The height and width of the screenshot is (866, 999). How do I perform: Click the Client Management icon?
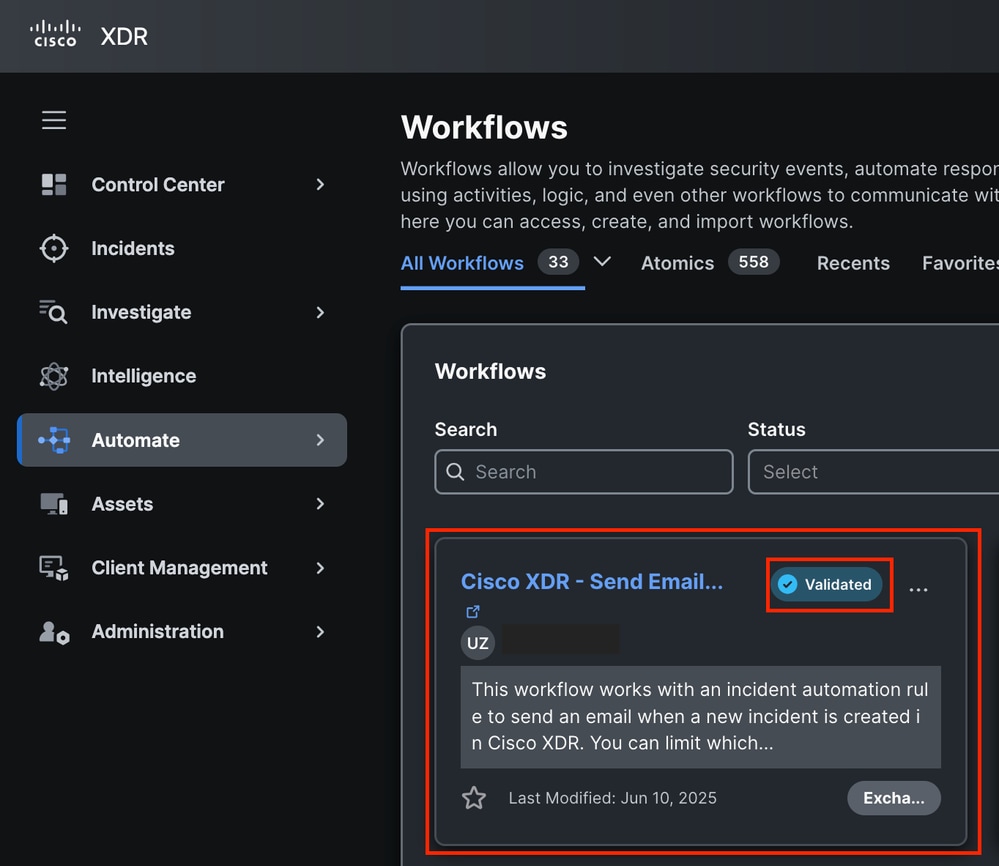tap(54, 568)
